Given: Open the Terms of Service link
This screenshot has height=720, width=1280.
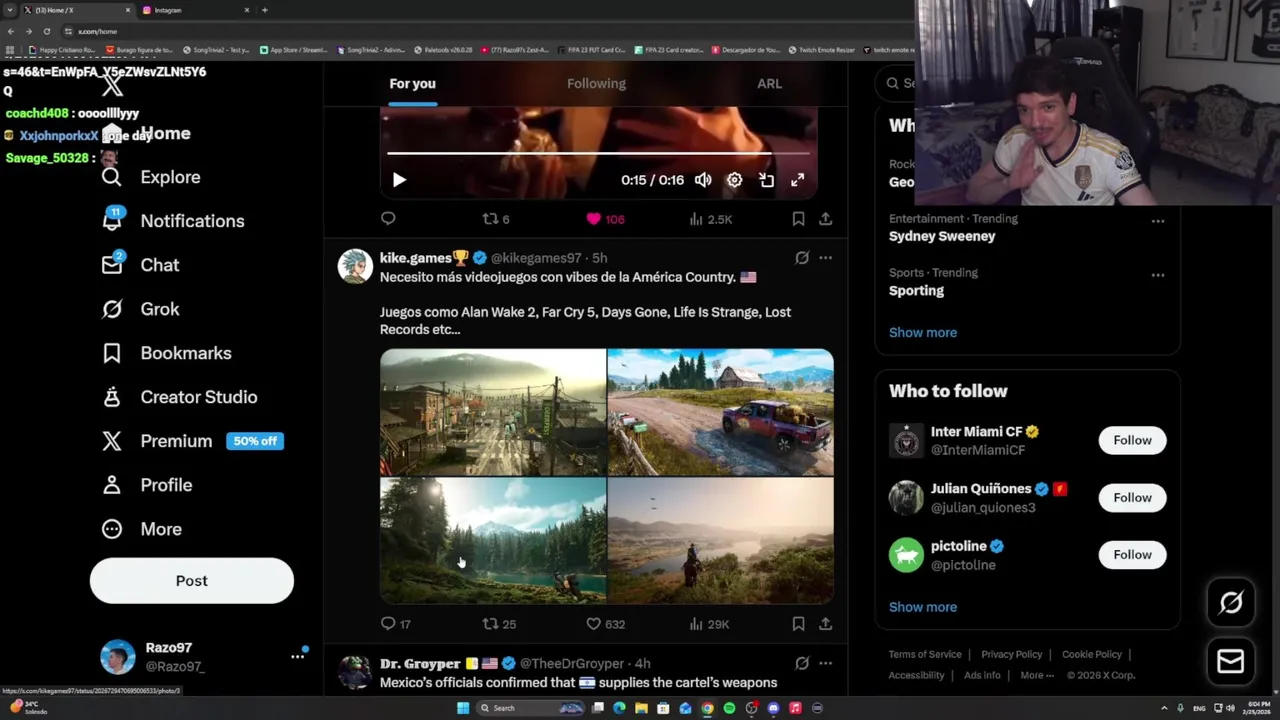Looking at the screenshot, I should tap(925, 654).
